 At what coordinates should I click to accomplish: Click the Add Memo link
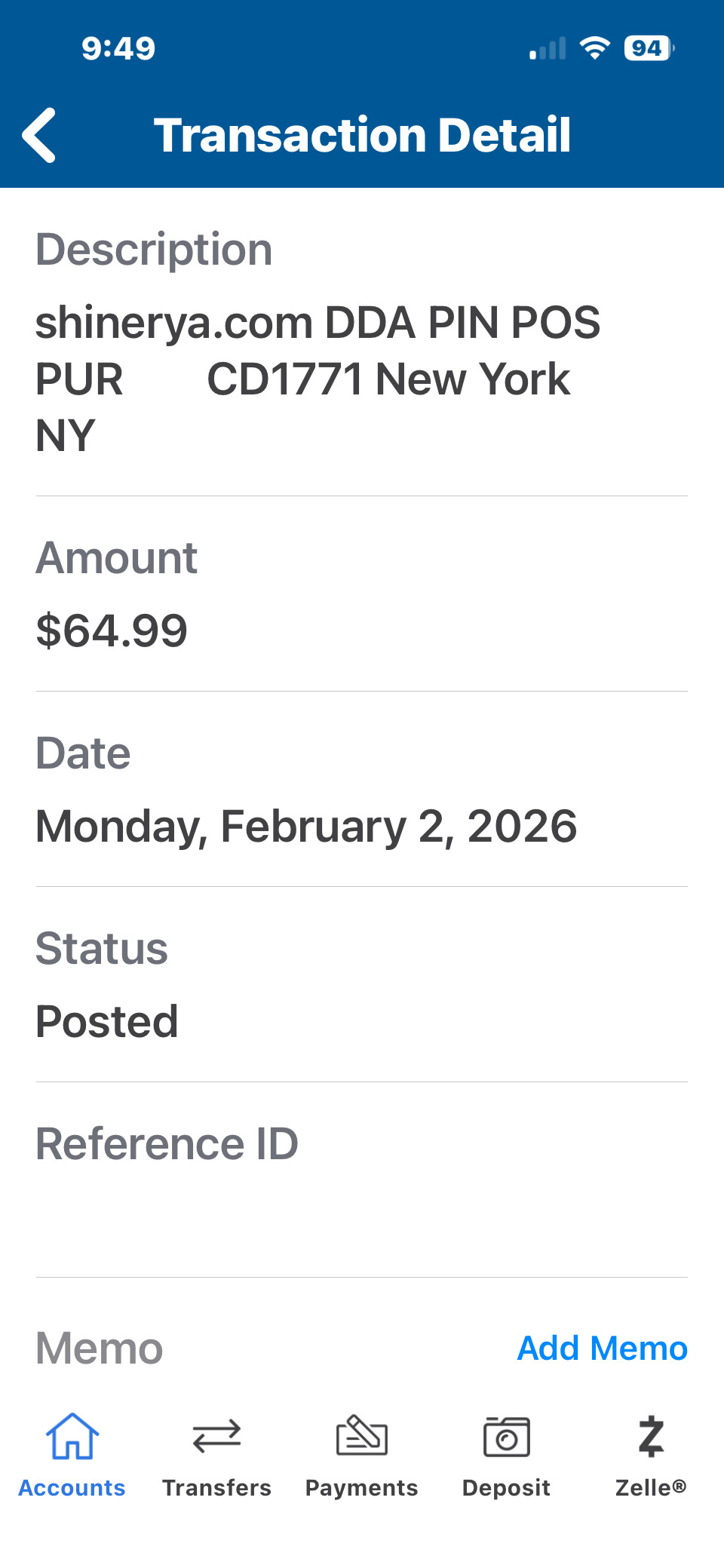point(602,1348)
